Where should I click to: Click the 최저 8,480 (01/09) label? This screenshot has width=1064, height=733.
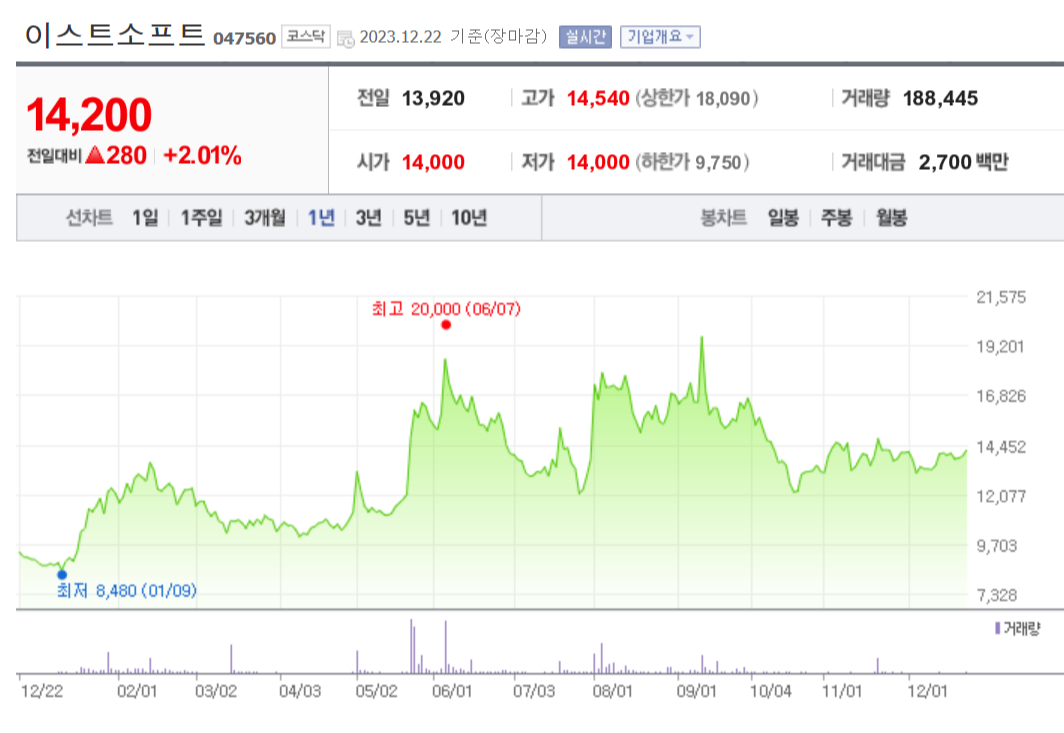[126, 590]
